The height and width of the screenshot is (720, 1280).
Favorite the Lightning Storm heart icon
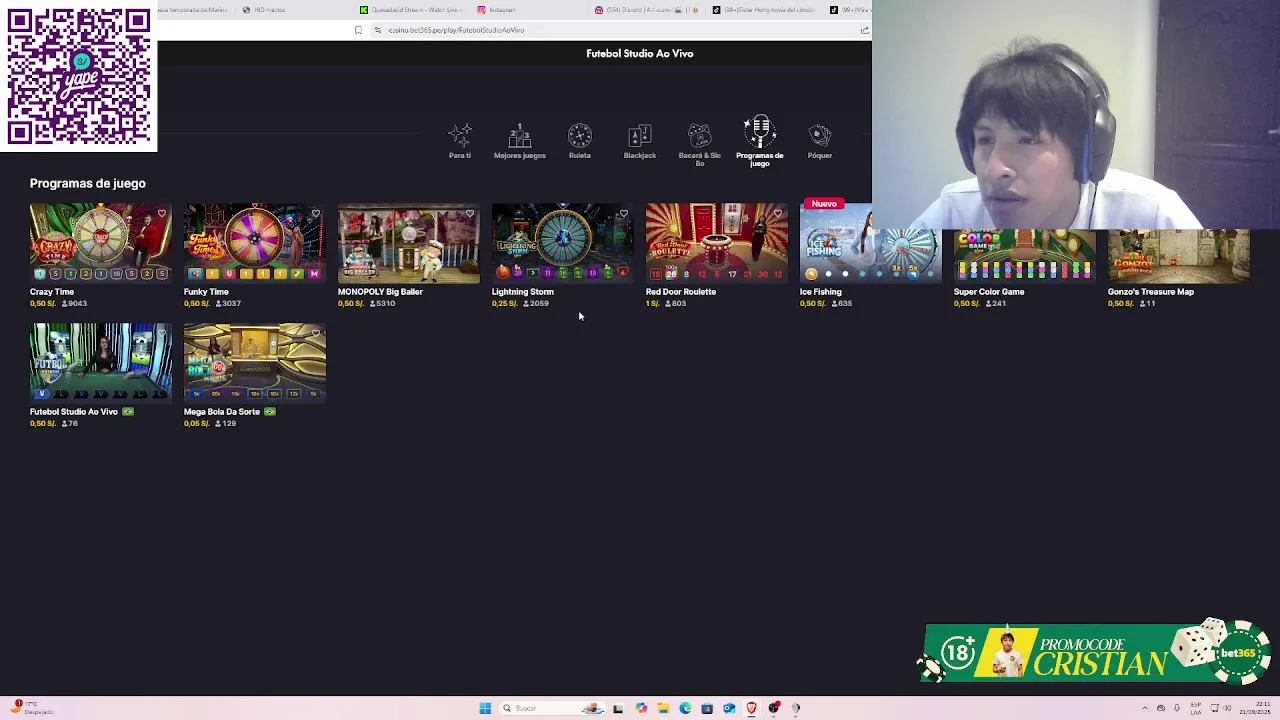[x=624, y=213]
